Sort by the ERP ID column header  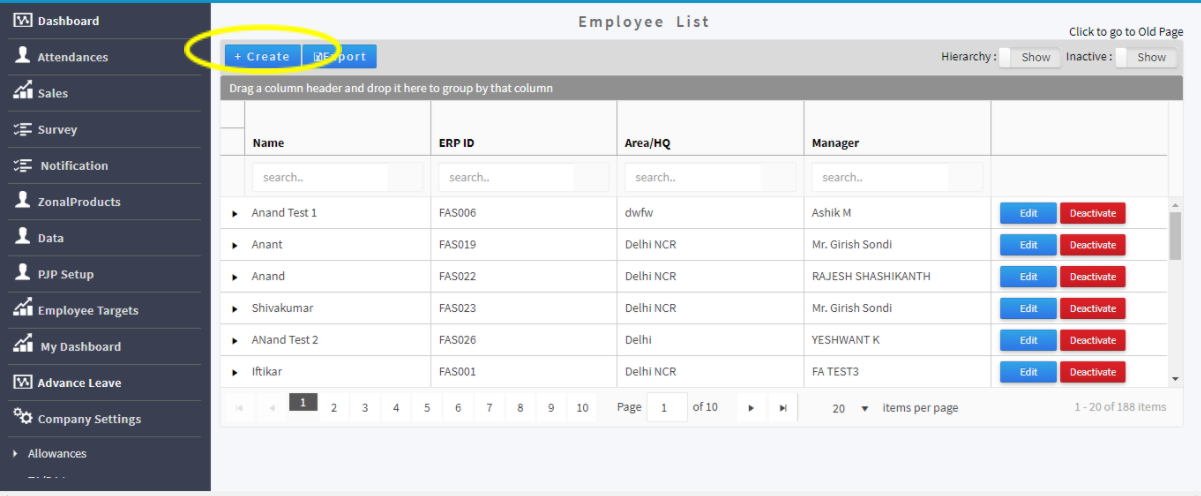click(456, 143)
